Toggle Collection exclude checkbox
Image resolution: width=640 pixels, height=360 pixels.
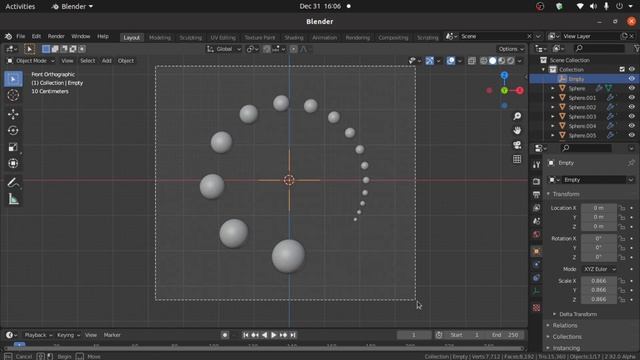click(622, 69)
